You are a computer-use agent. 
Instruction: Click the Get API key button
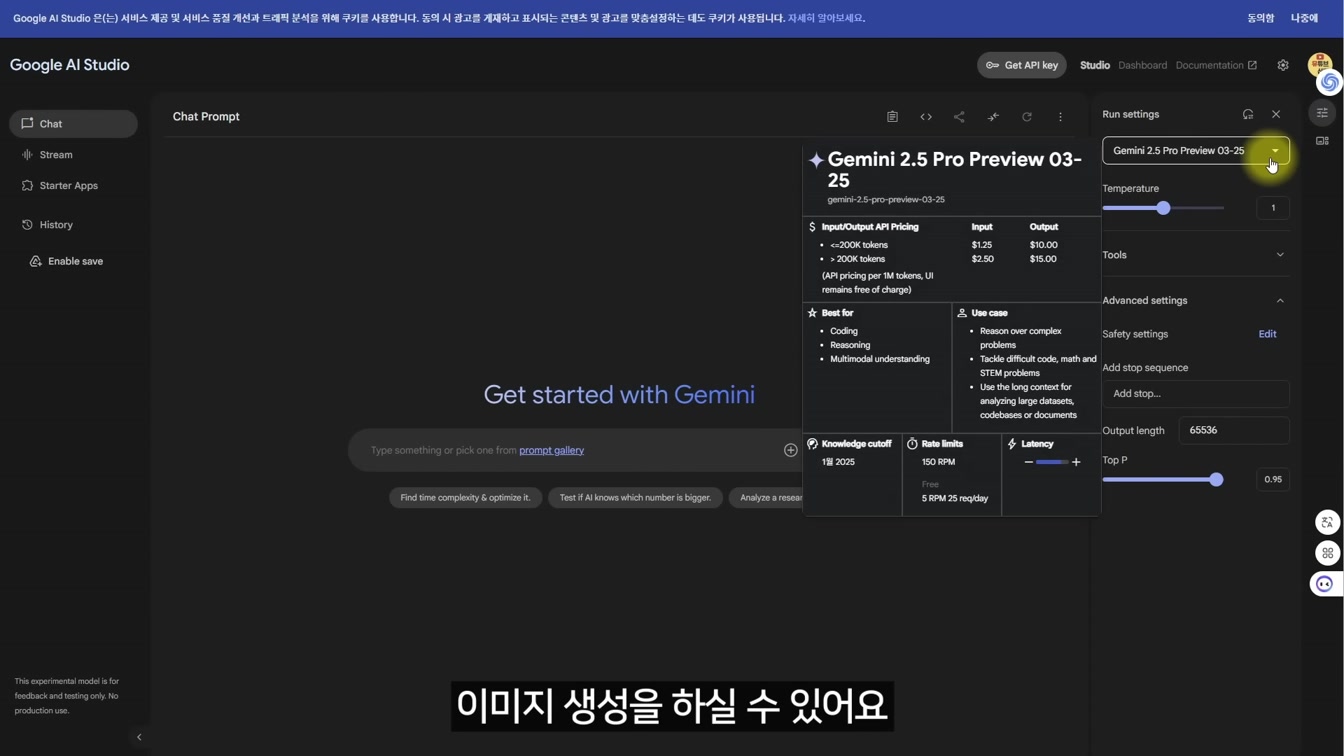coord(1021,65)
